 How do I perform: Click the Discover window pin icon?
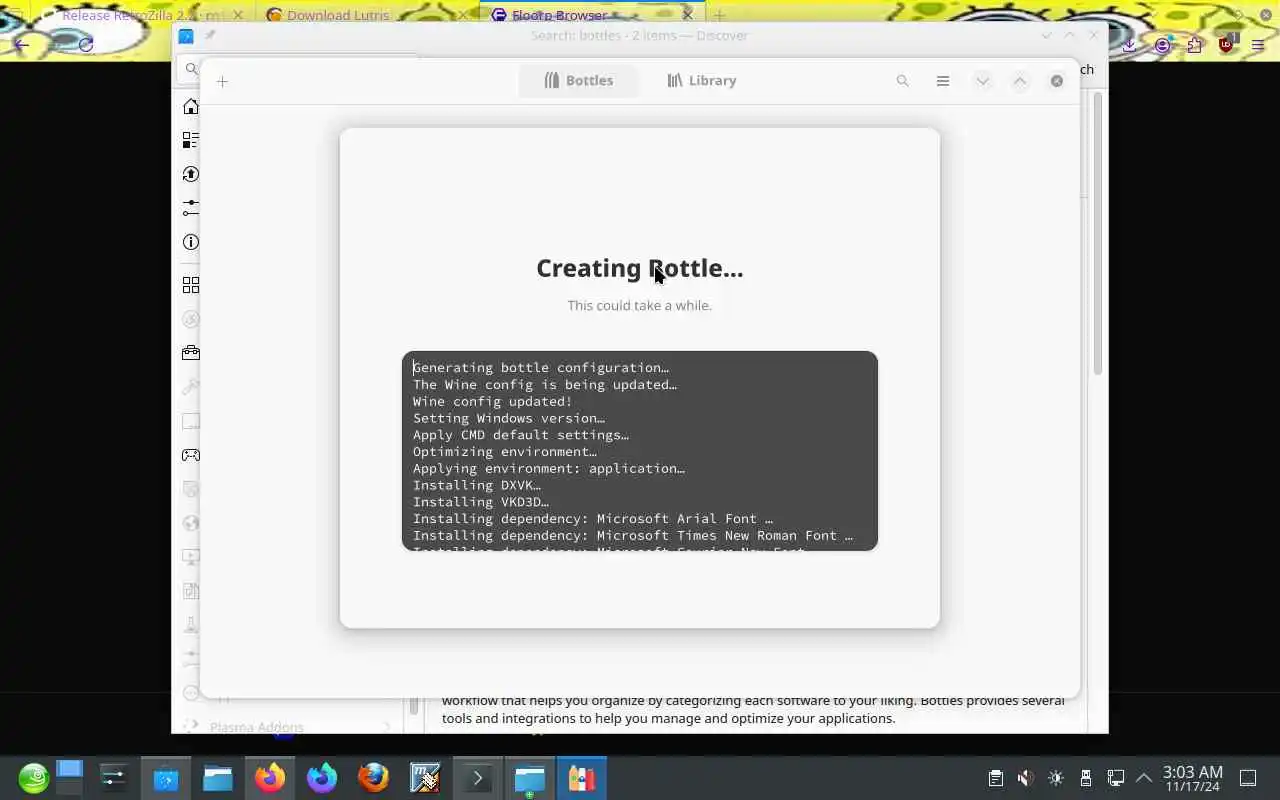(x=210, y=35)
